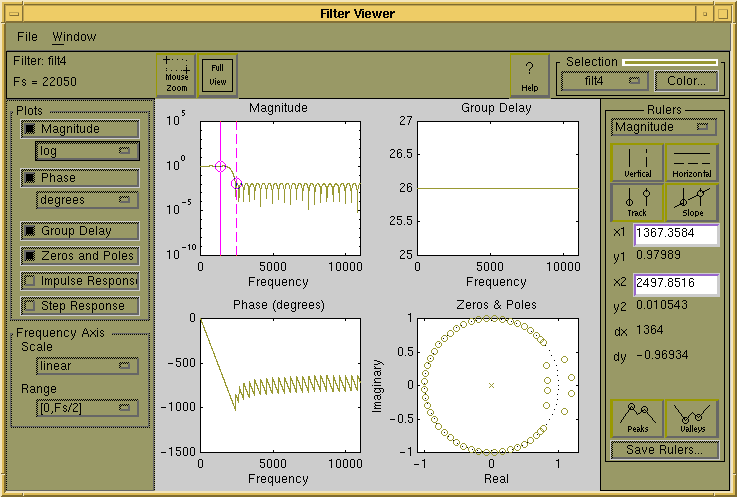Click Save Rulers... button
Screen dimensions: 737x497
point(665,450)
